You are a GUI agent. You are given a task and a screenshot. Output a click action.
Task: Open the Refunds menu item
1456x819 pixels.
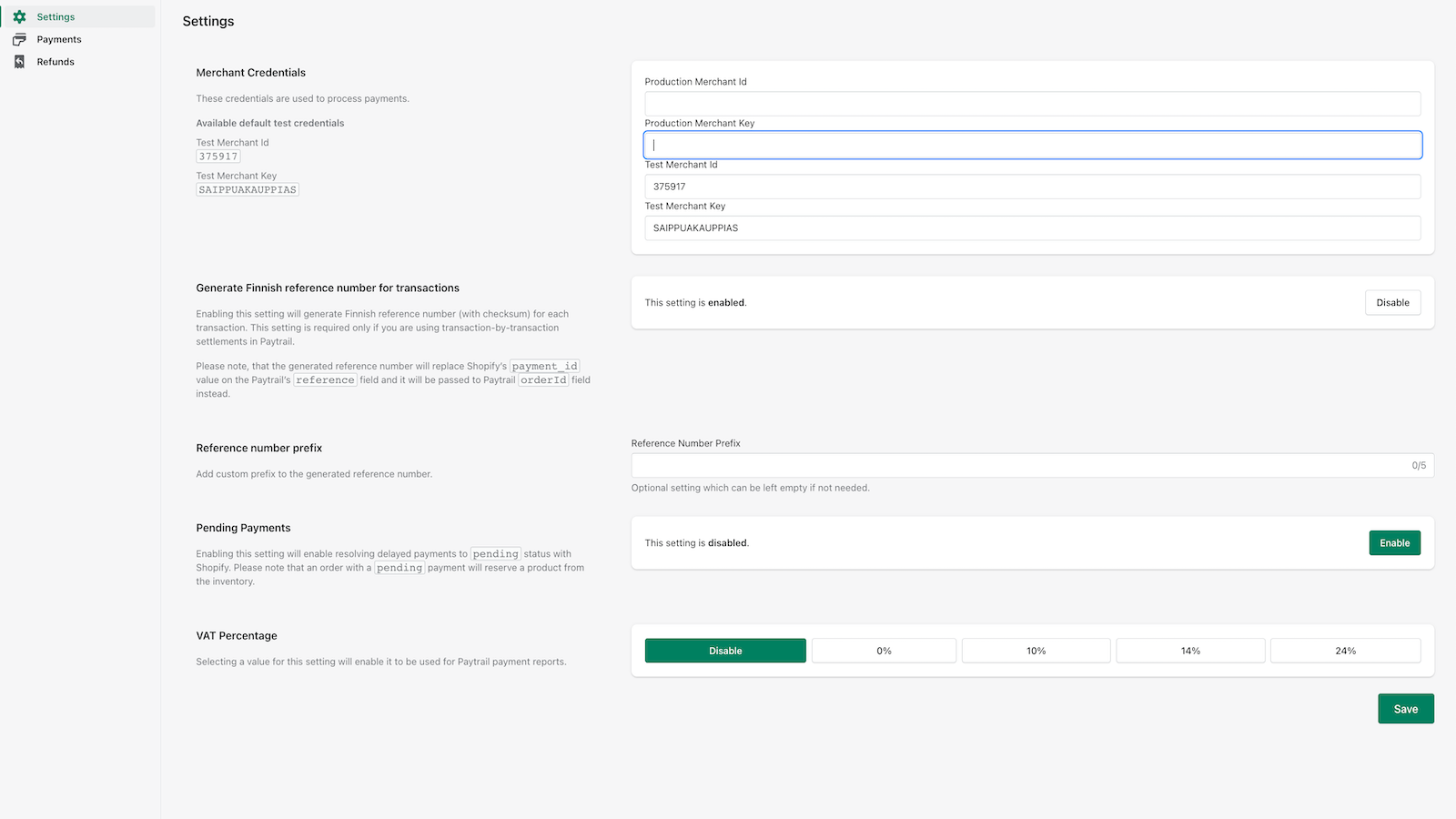(x=79, y=62)
